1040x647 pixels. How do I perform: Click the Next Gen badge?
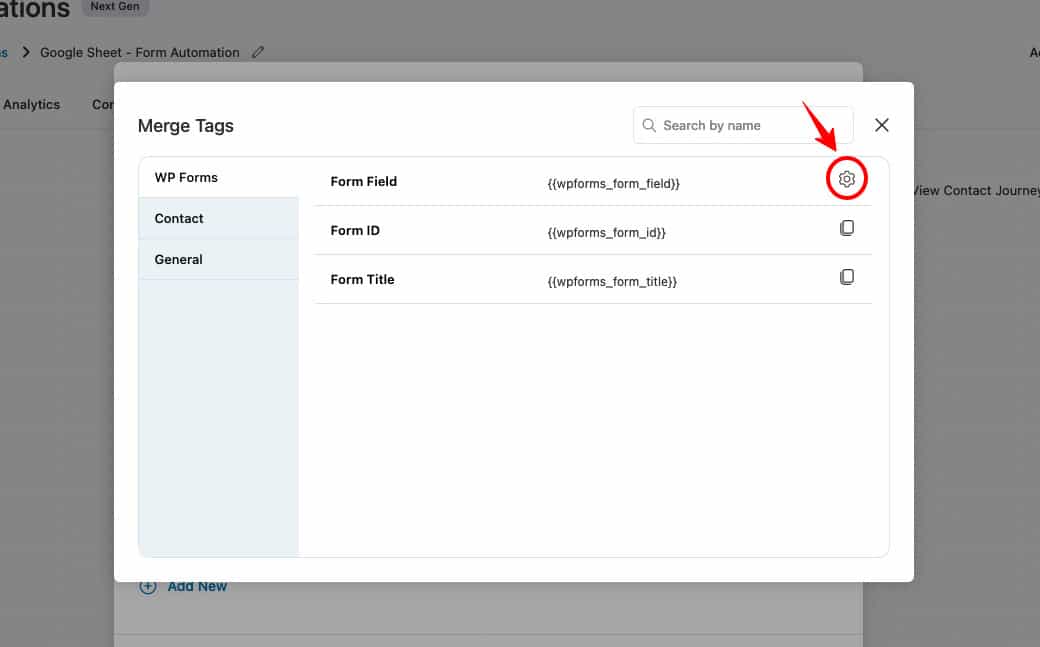coord(114,6)
